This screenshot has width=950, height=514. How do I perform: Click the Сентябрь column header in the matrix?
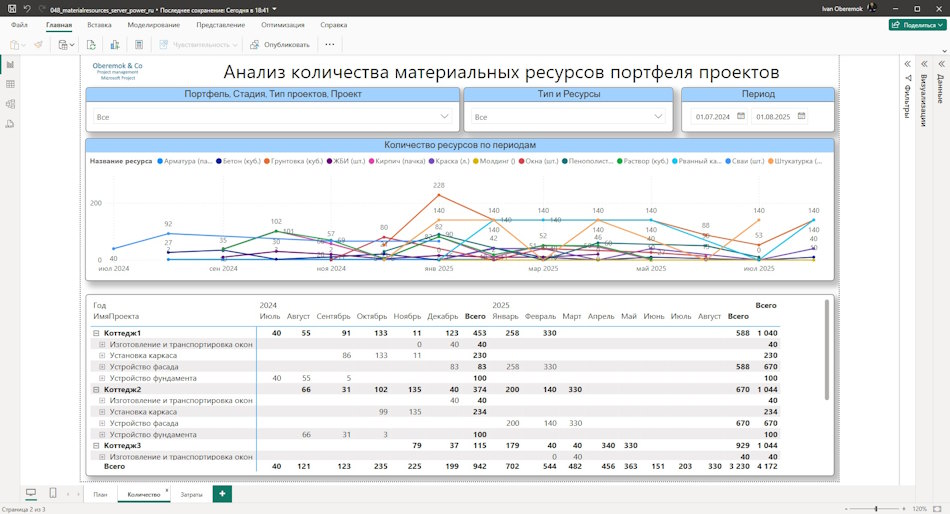333,316
